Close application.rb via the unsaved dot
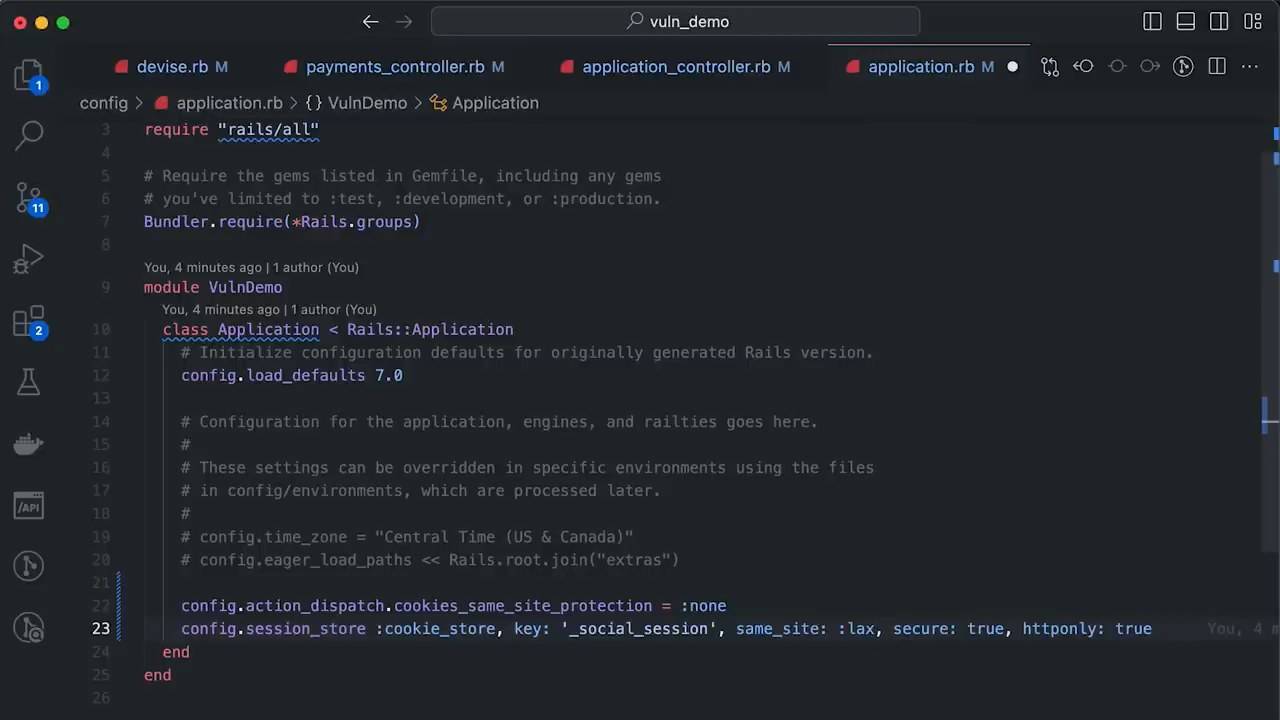1280x720 pixels. pos(1012,67)
